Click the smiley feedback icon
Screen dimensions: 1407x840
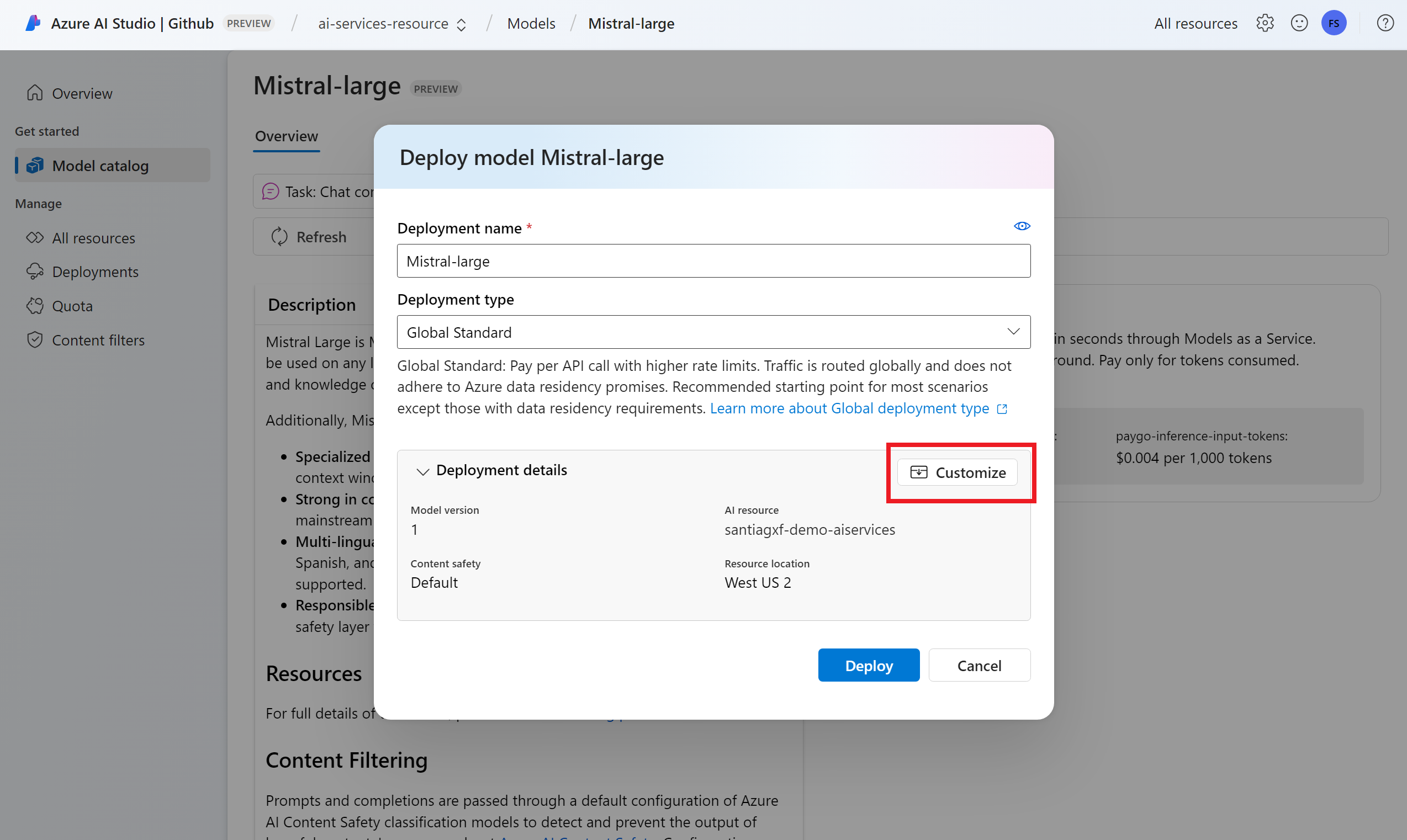tap(1299, 23)
